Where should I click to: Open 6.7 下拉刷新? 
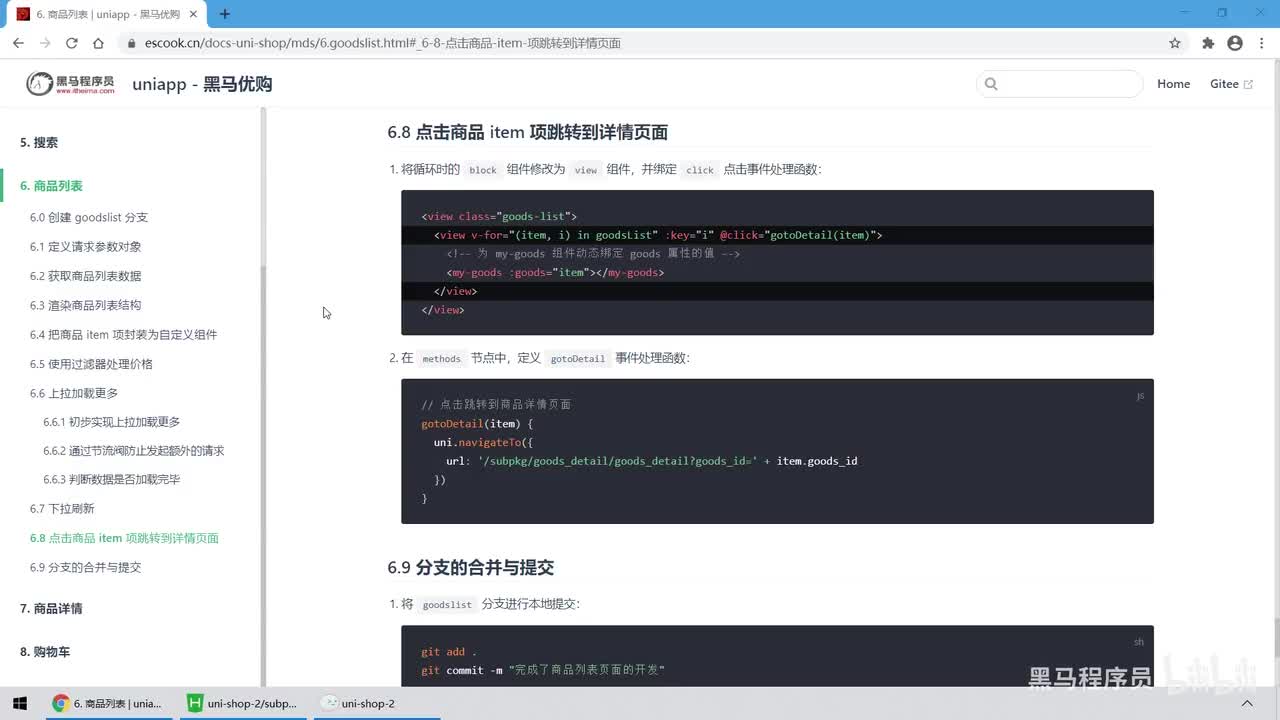click(x=62, y=509)
